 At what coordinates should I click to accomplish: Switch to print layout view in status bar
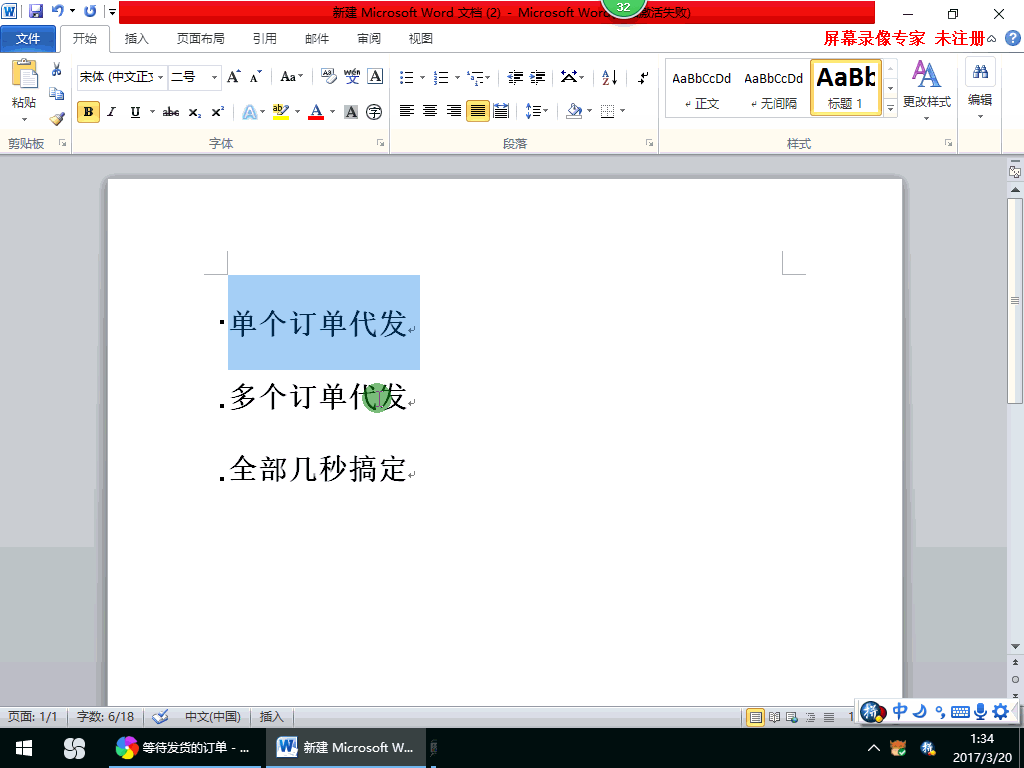(x=756, y=718)
